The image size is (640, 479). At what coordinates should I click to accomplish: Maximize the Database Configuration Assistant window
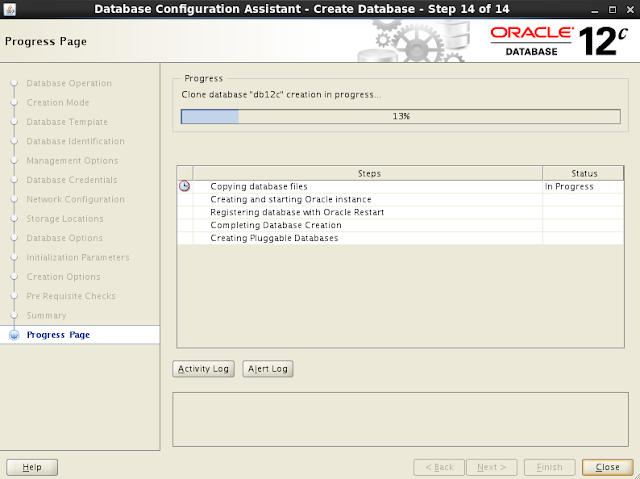point(612,9)
